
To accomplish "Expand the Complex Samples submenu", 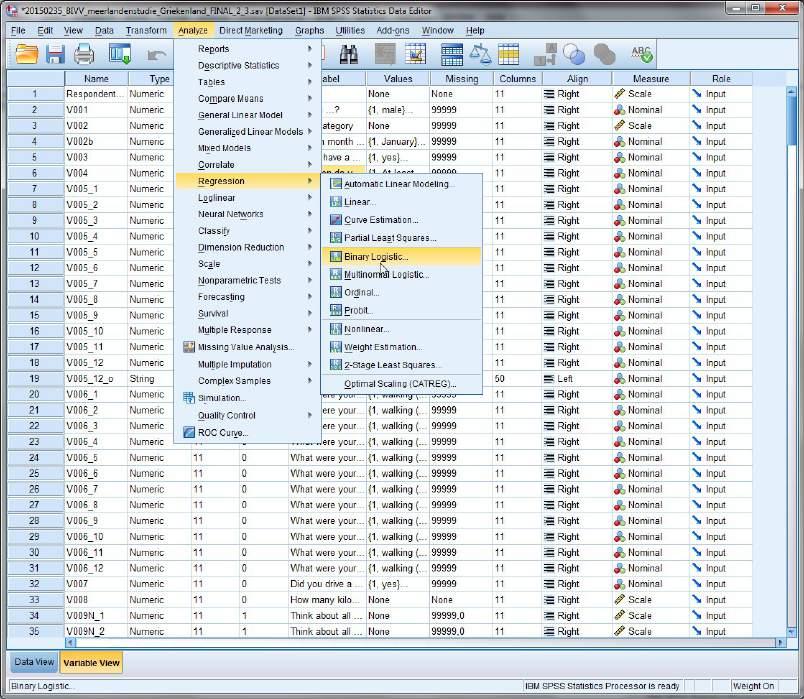I will coord(247,381).
